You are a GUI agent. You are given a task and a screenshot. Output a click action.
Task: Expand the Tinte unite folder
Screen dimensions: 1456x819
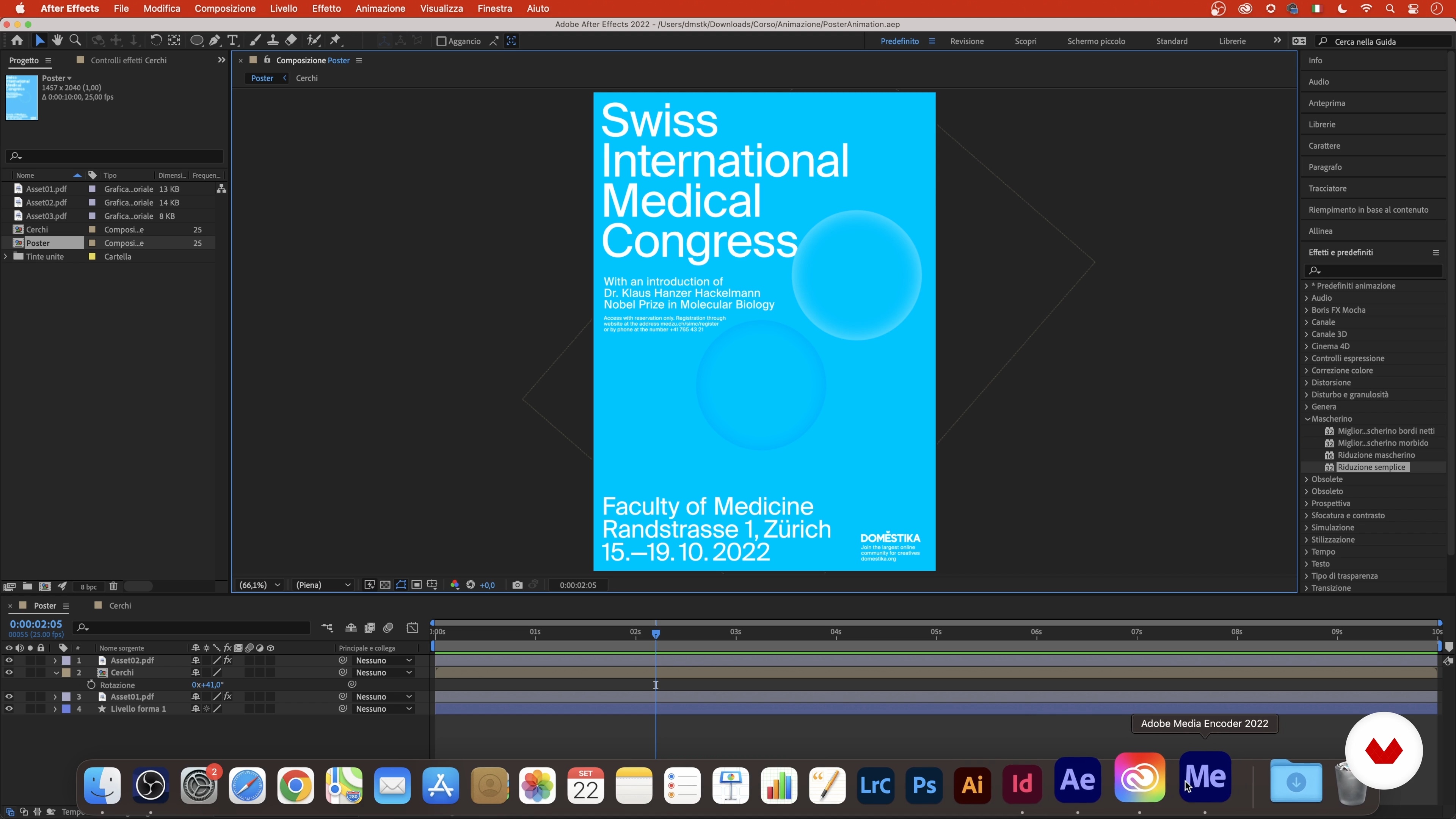6,257
